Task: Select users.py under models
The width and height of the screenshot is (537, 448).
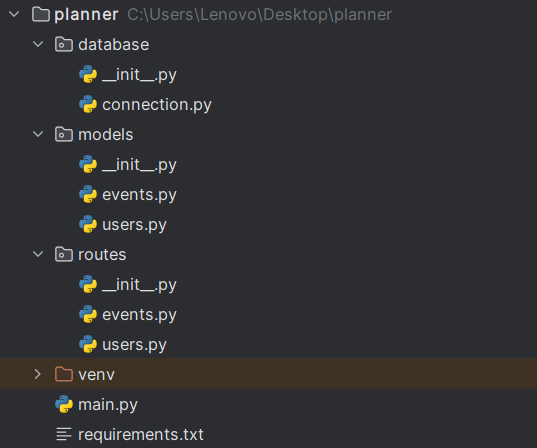Action: (134, 225)
